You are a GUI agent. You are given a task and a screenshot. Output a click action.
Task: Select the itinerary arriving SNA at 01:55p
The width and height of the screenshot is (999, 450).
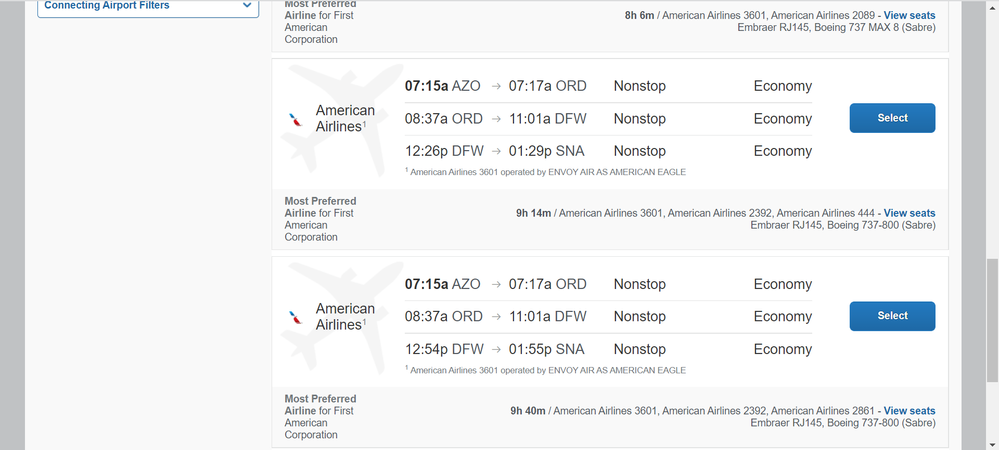(x=892, y=316)
